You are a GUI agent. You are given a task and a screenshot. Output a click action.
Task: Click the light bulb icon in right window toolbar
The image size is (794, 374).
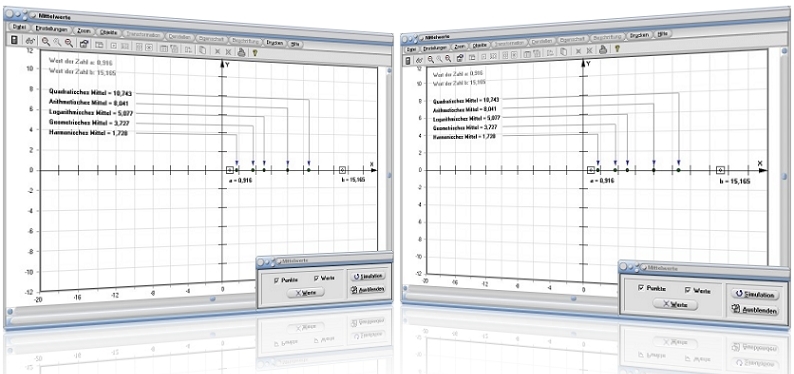pyautogui.click(x=618, y=49)
